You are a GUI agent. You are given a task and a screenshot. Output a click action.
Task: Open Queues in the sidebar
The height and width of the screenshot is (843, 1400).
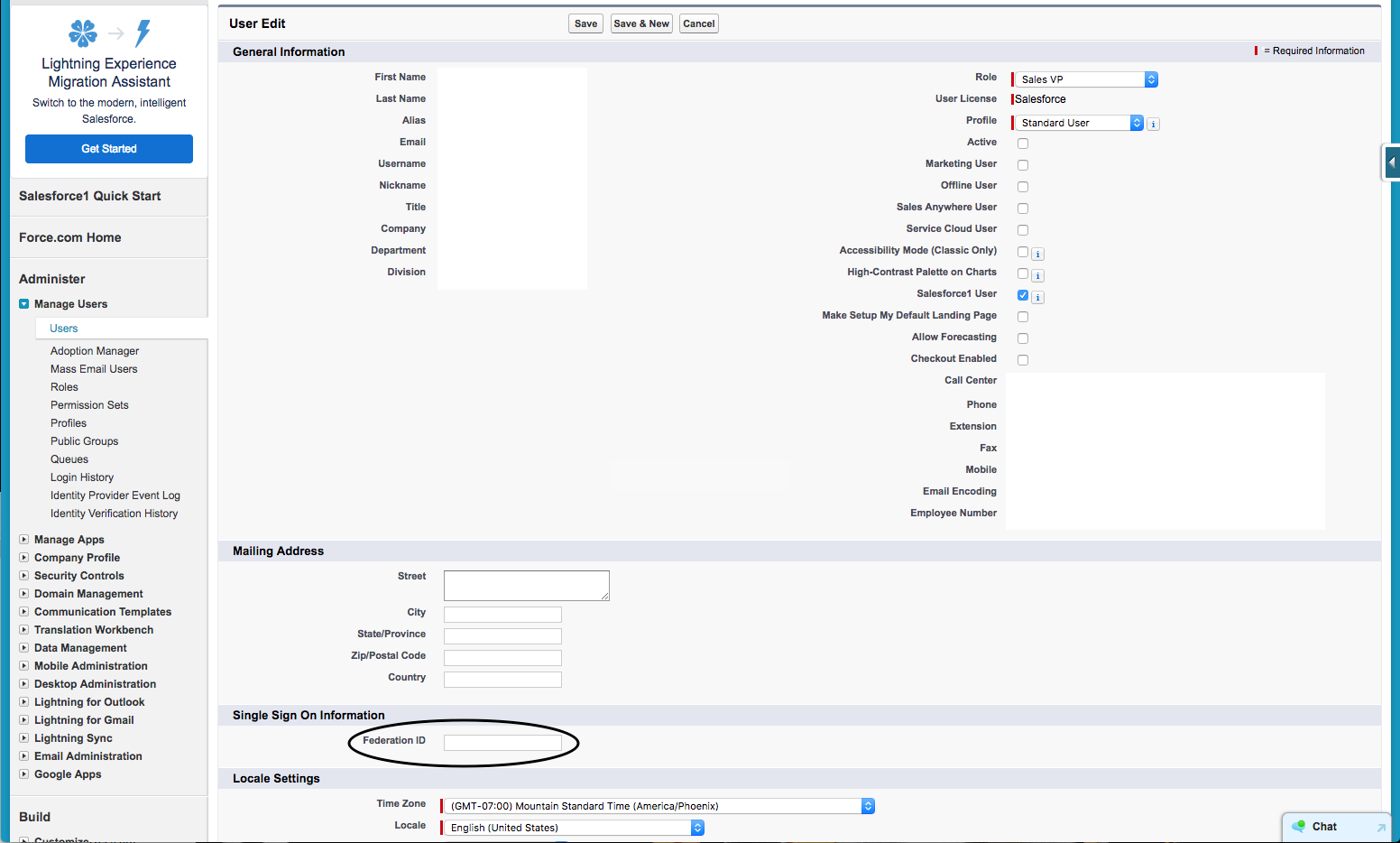pyautogui.click(x=69, y=459)
